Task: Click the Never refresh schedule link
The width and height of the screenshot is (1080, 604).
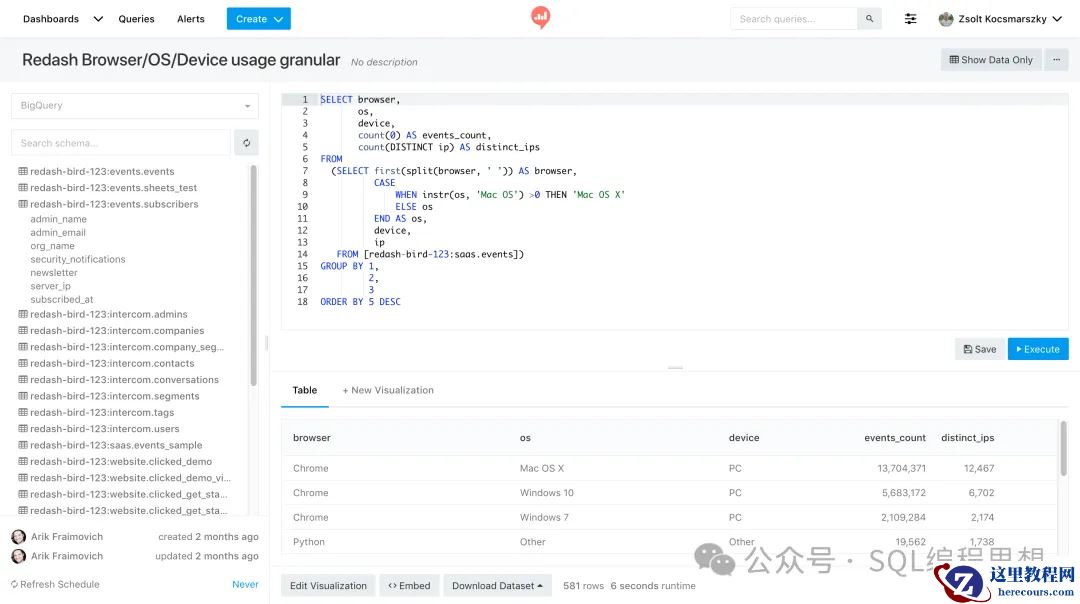Action: (245, 584)
